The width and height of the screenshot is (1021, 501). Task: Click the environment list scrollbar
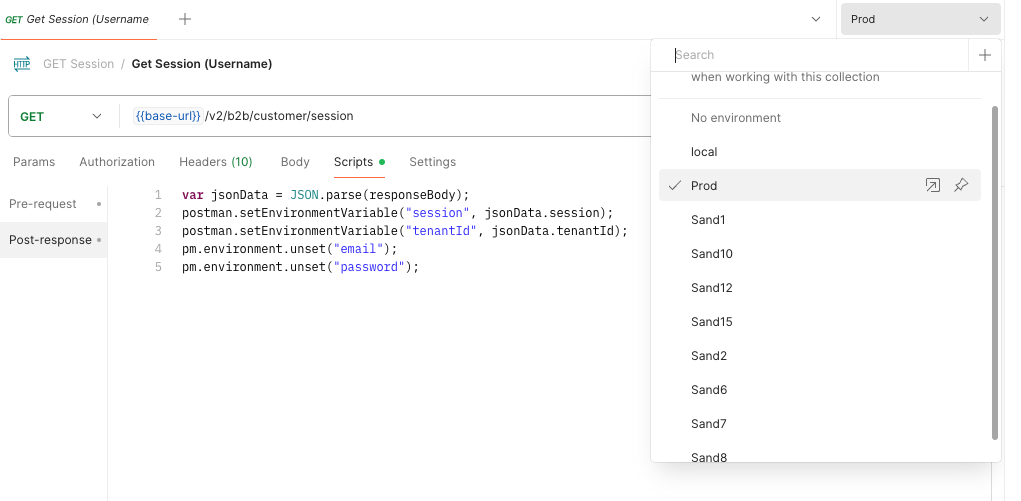pos(994,272)
